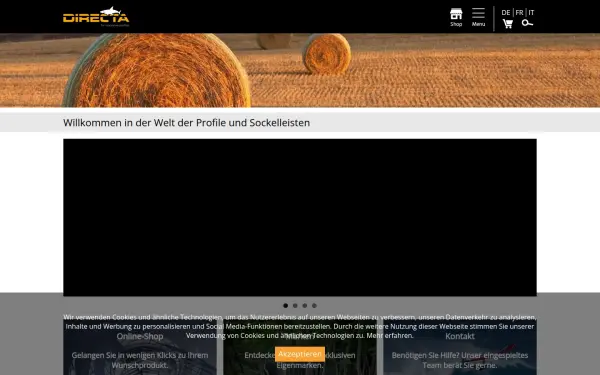Switch language to IT

coord(531,13)
